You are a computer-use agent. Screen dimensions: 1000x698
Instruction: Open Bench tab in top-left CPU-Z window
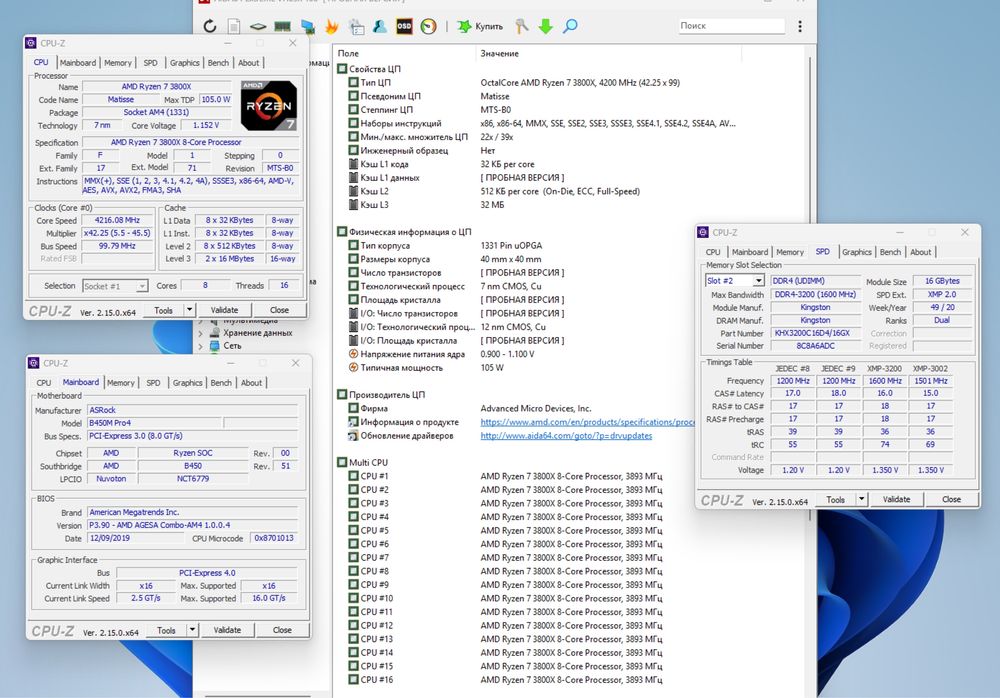(x=218, y=63)
